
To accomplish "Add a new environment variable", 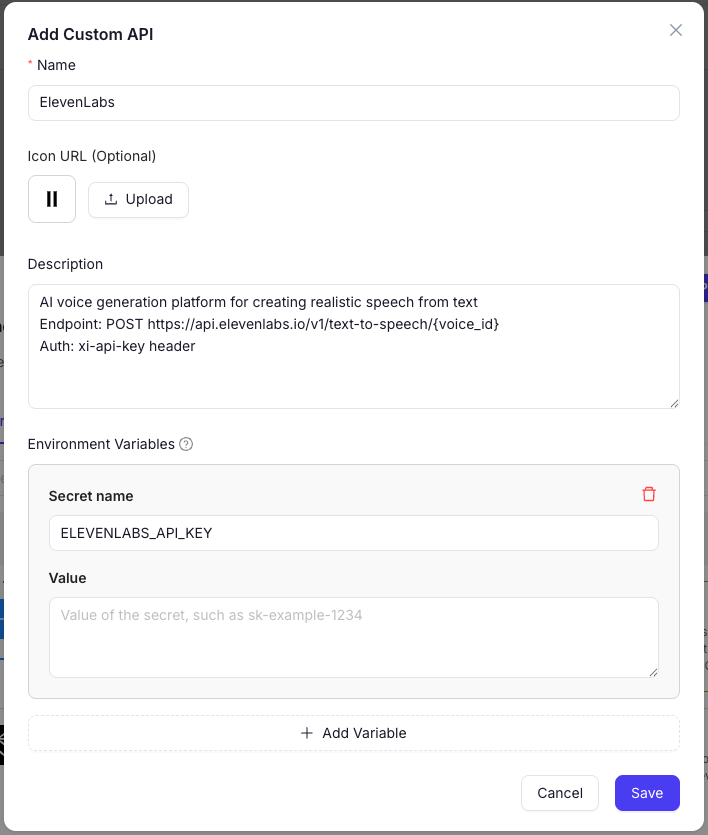I will [x=353, y=733].
